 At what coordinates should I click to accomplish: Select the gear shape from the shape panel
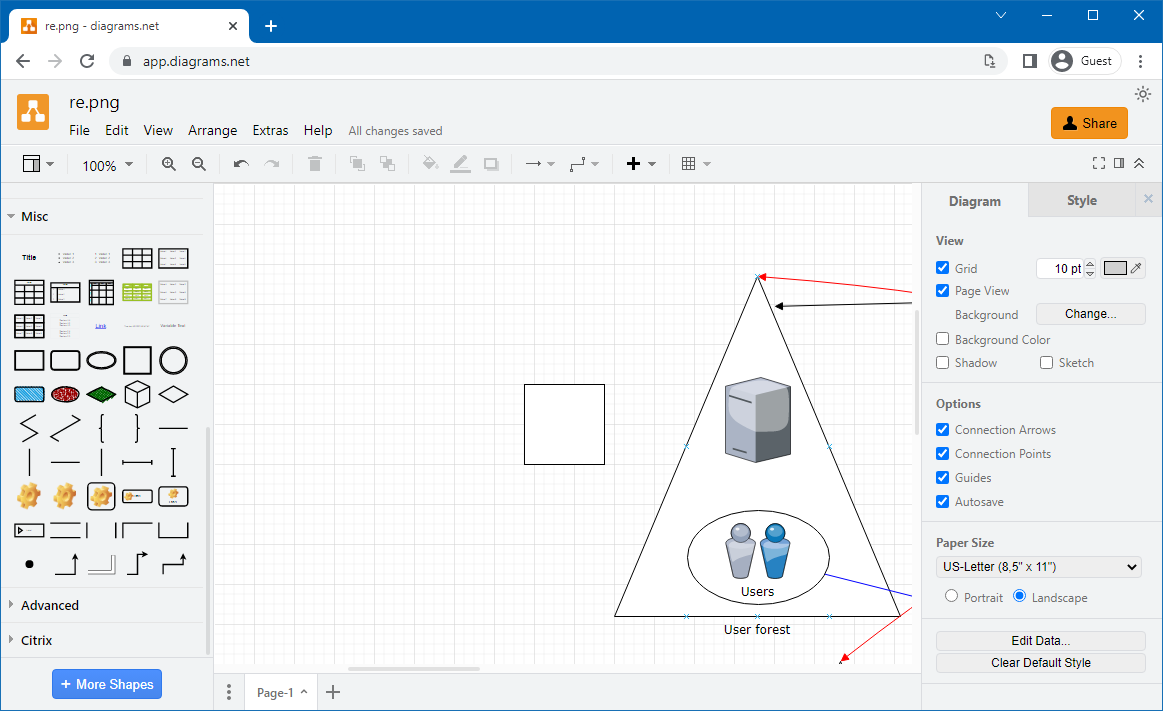coord(28,496)
